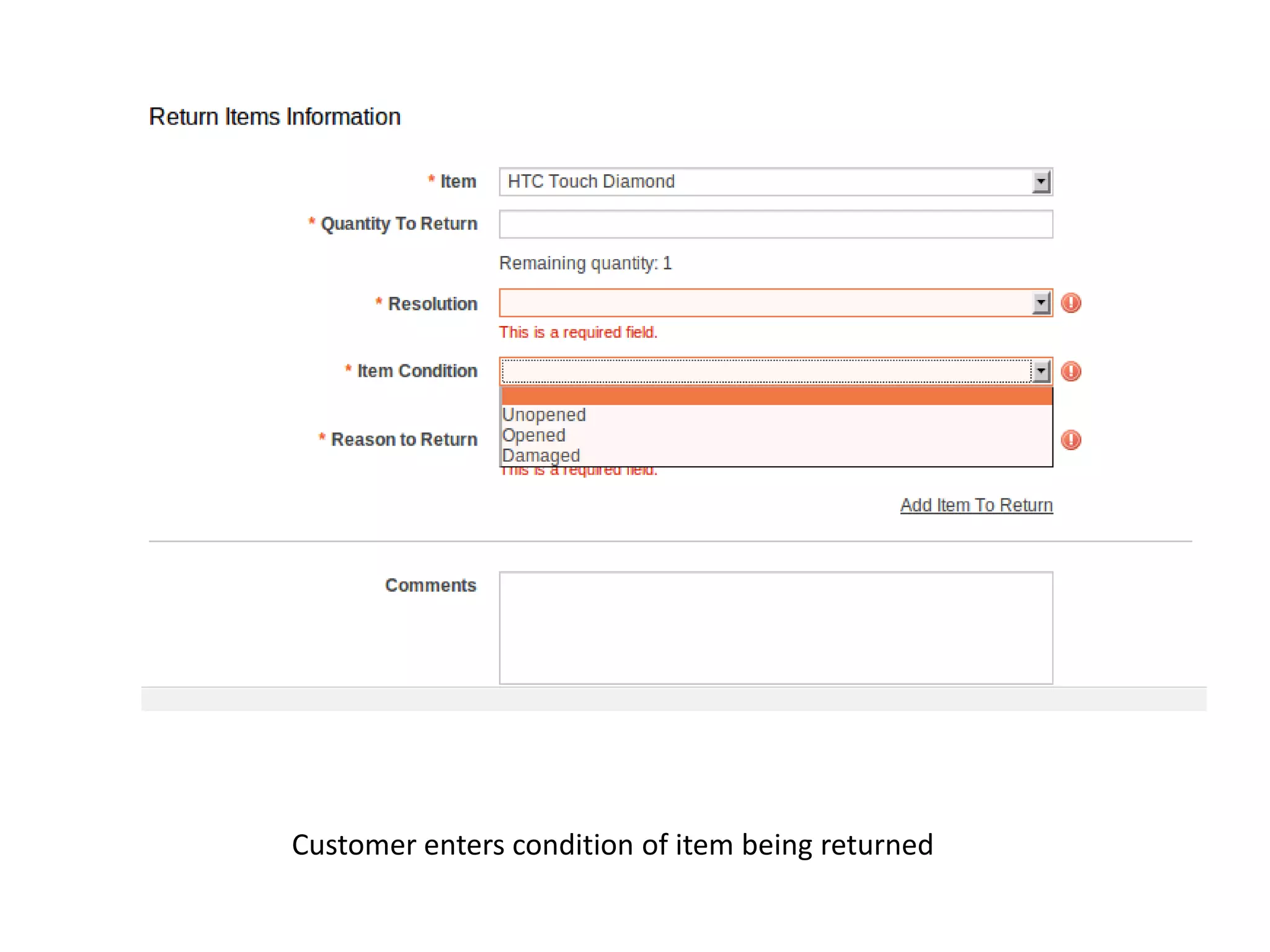This screenshot has height=952, width=1270.
Task: Expand the Resolution dropdown arrow
Action: pyautogui.click(x=1041, y=303)
